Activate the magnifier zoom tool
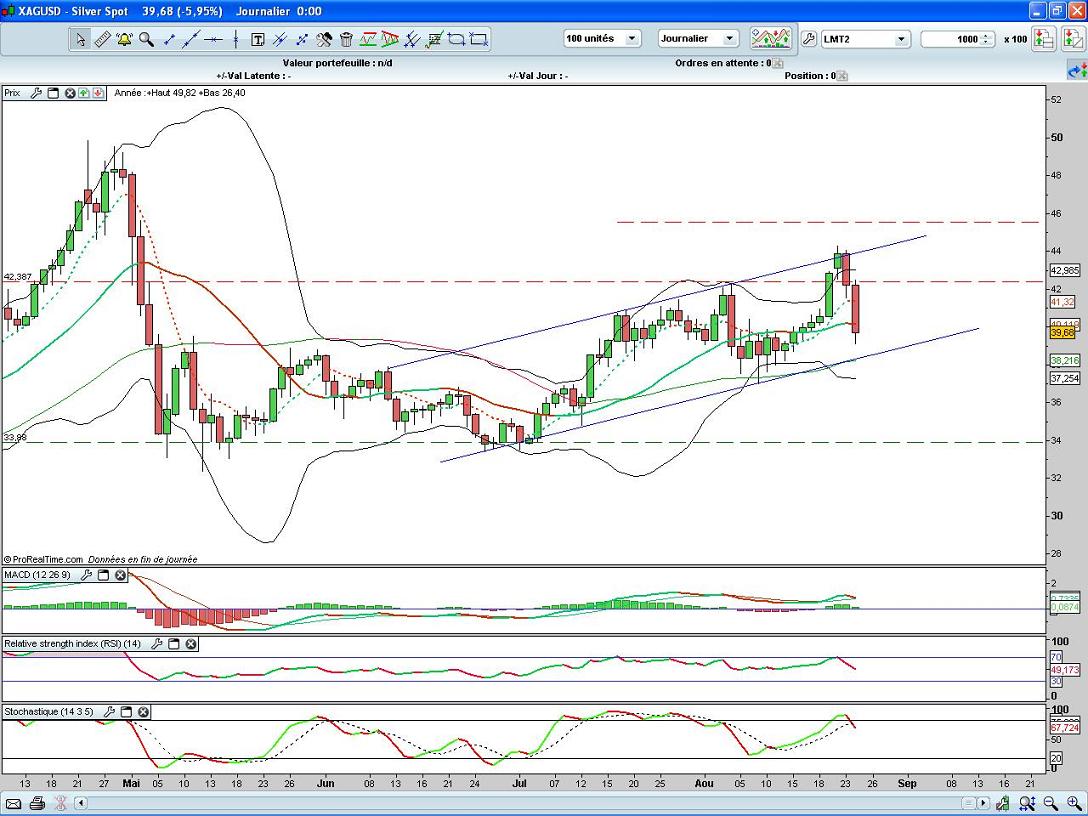 146,40
